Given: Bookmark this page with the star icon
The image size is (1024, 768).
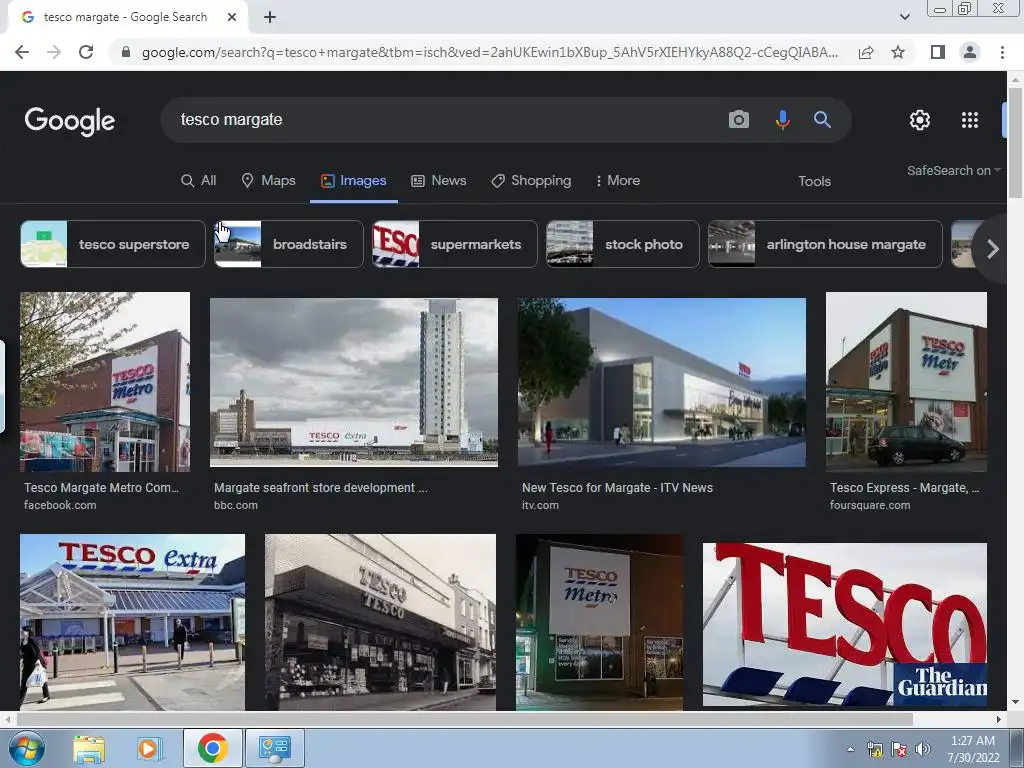Looking at the screenshot, I should click(x=898, y=52).
